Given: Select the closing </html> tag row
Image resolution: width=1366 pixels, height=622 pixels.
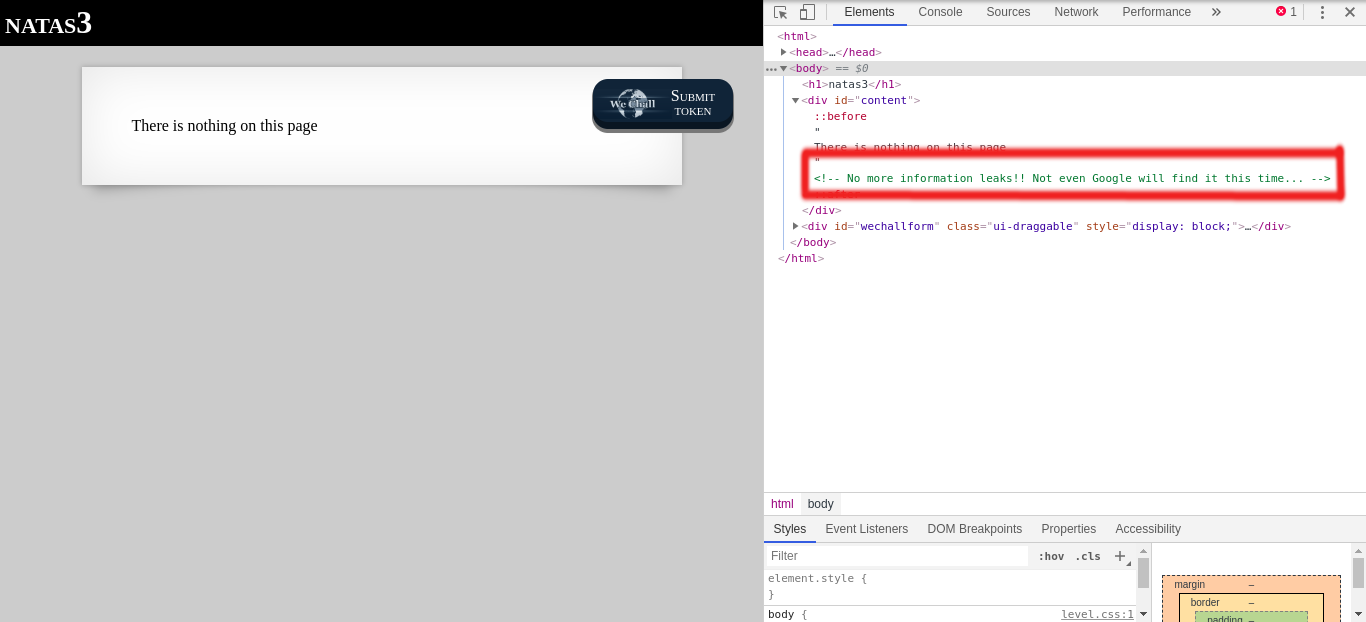Looking at the screenshot, I should [x=801, y=258].
